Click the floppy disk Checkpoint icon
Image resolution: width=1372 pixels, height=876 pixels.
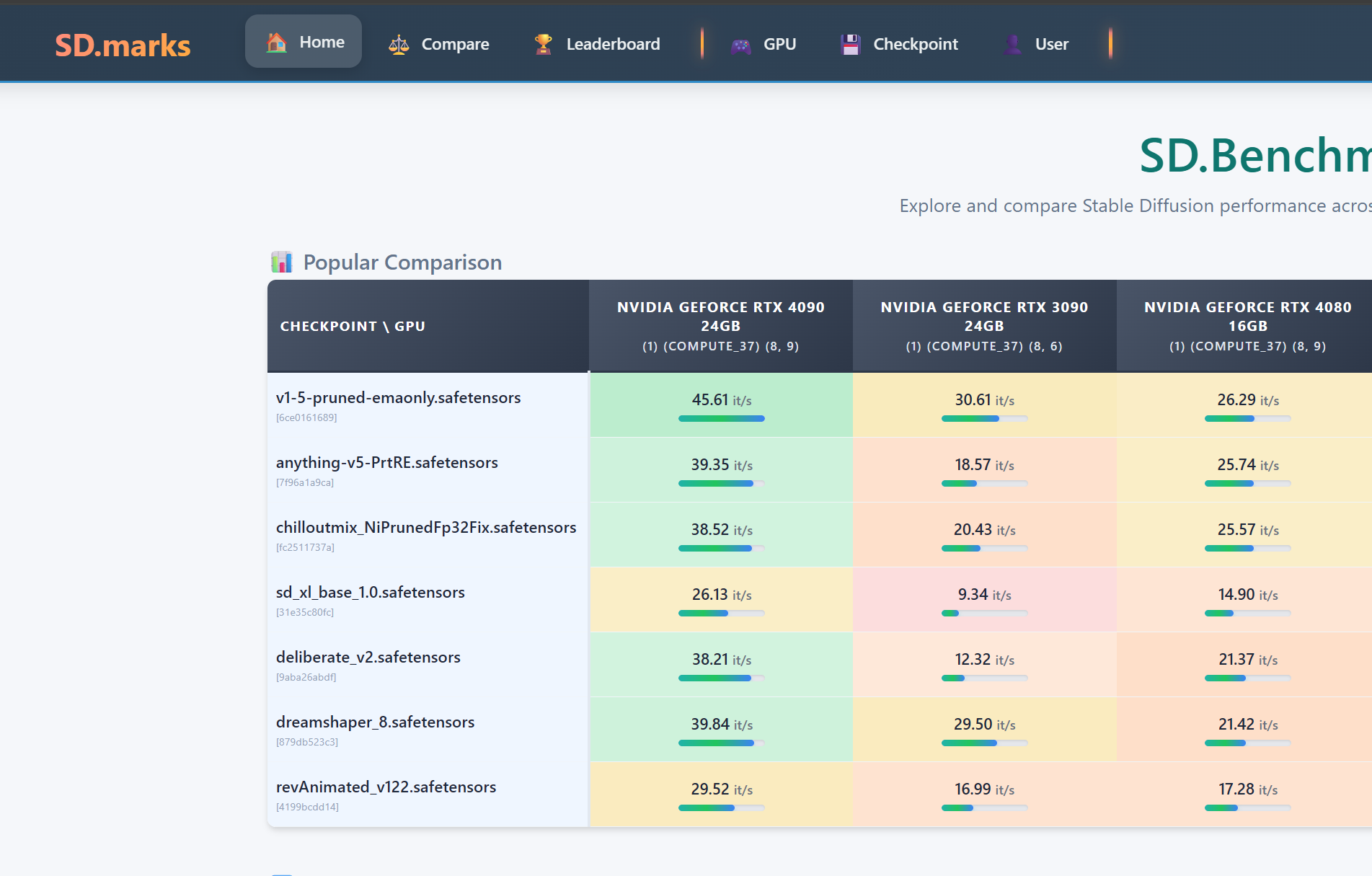pos(851,45)
